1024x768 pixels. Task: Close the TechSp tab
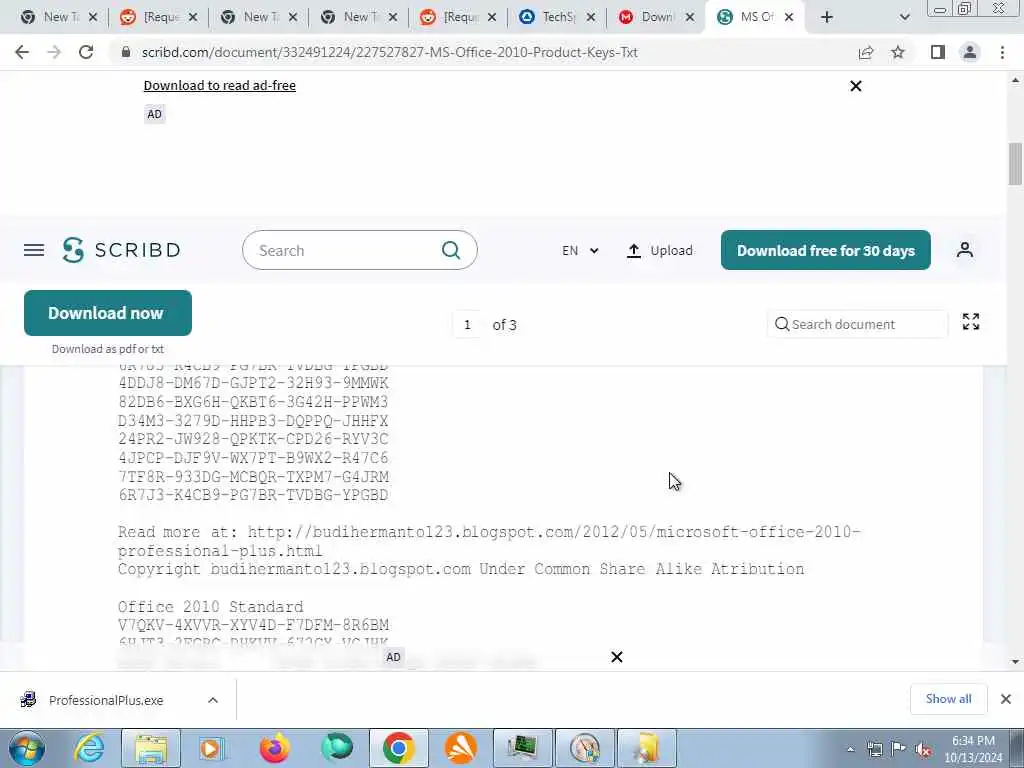click(590, 17)
